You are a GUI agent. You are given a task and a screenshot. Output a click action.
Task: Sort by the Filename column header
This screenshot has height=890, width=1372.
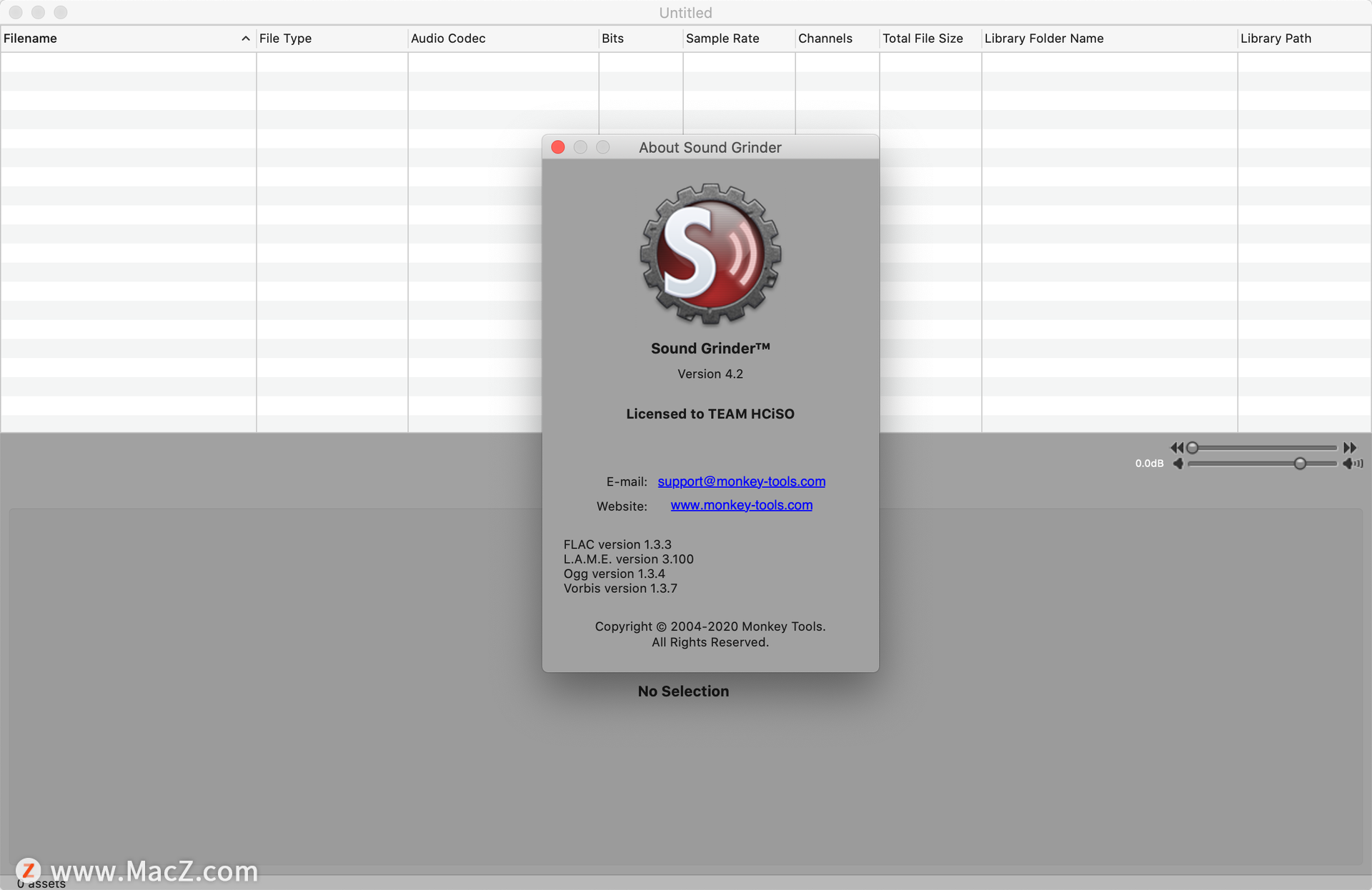click(128, 39)
